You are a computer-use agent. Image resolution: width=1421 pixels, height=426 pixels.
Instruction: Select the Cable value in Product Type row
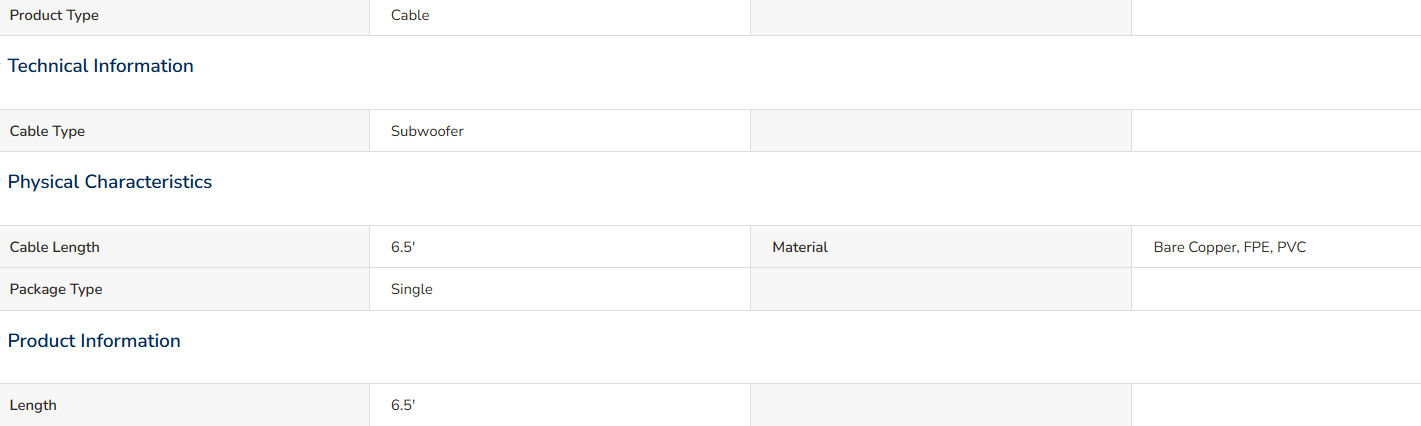point(410,16)
